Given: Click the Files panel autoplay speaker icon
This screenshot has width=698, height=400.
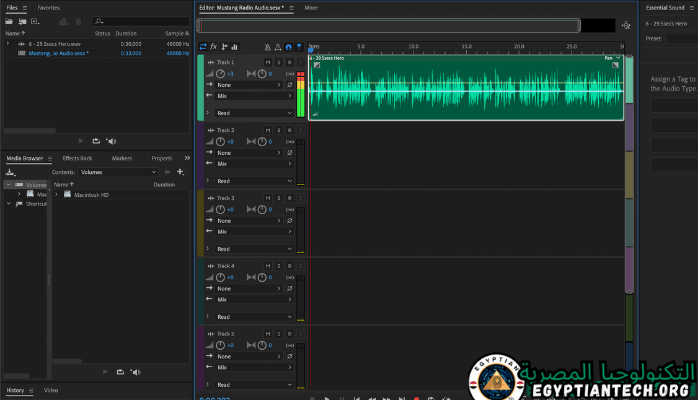Looking at the screenshot, I should (x=111, y=141).
